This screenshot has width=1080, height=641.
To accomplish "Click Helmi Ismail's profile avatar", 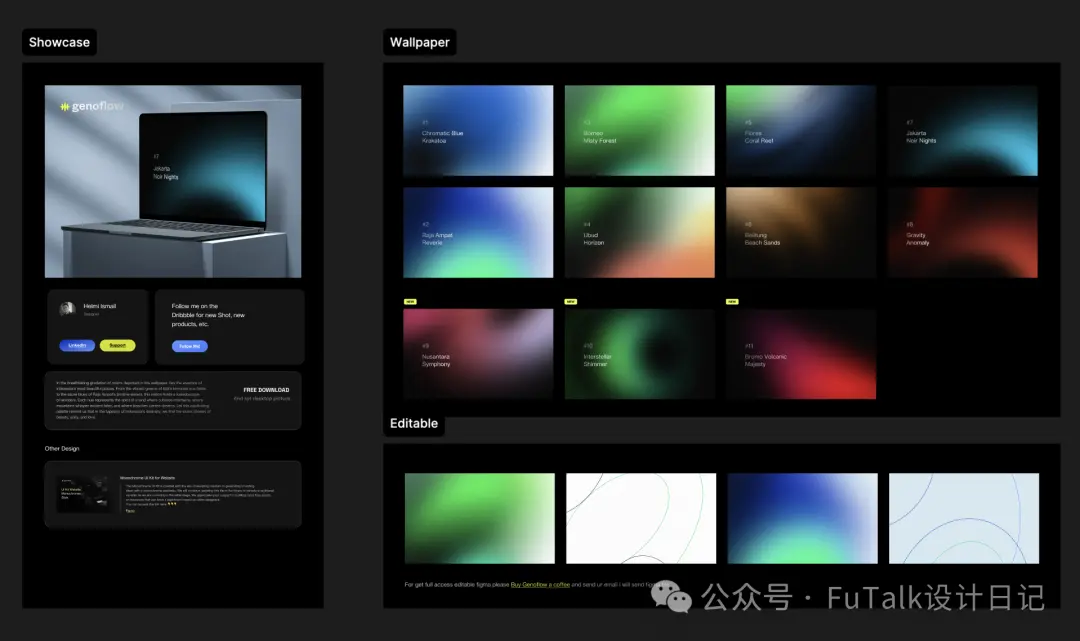I will pyautogui.click(x=68, y=308).
